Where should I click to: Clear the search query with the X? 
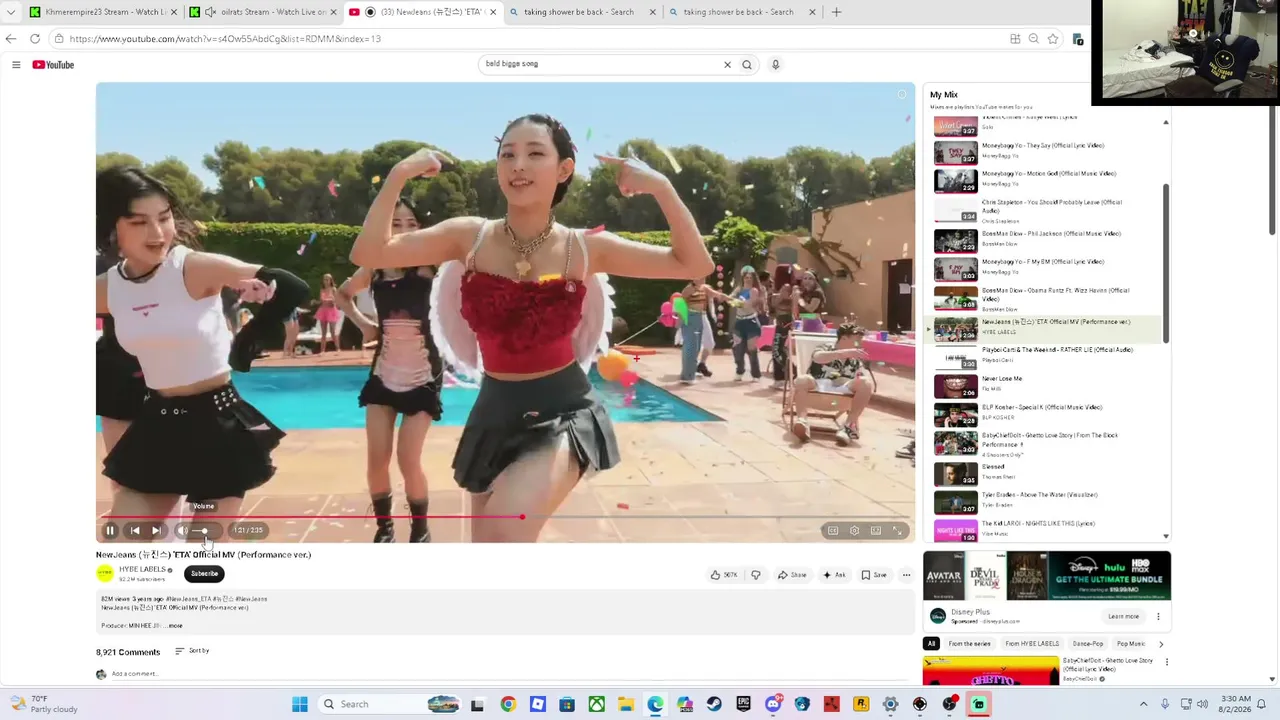coord(727,65)
